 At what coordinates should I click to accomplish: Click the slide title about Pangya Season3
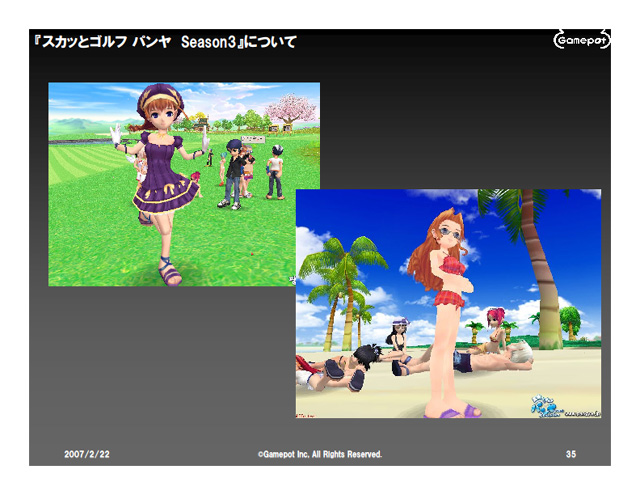click(164, 43)
